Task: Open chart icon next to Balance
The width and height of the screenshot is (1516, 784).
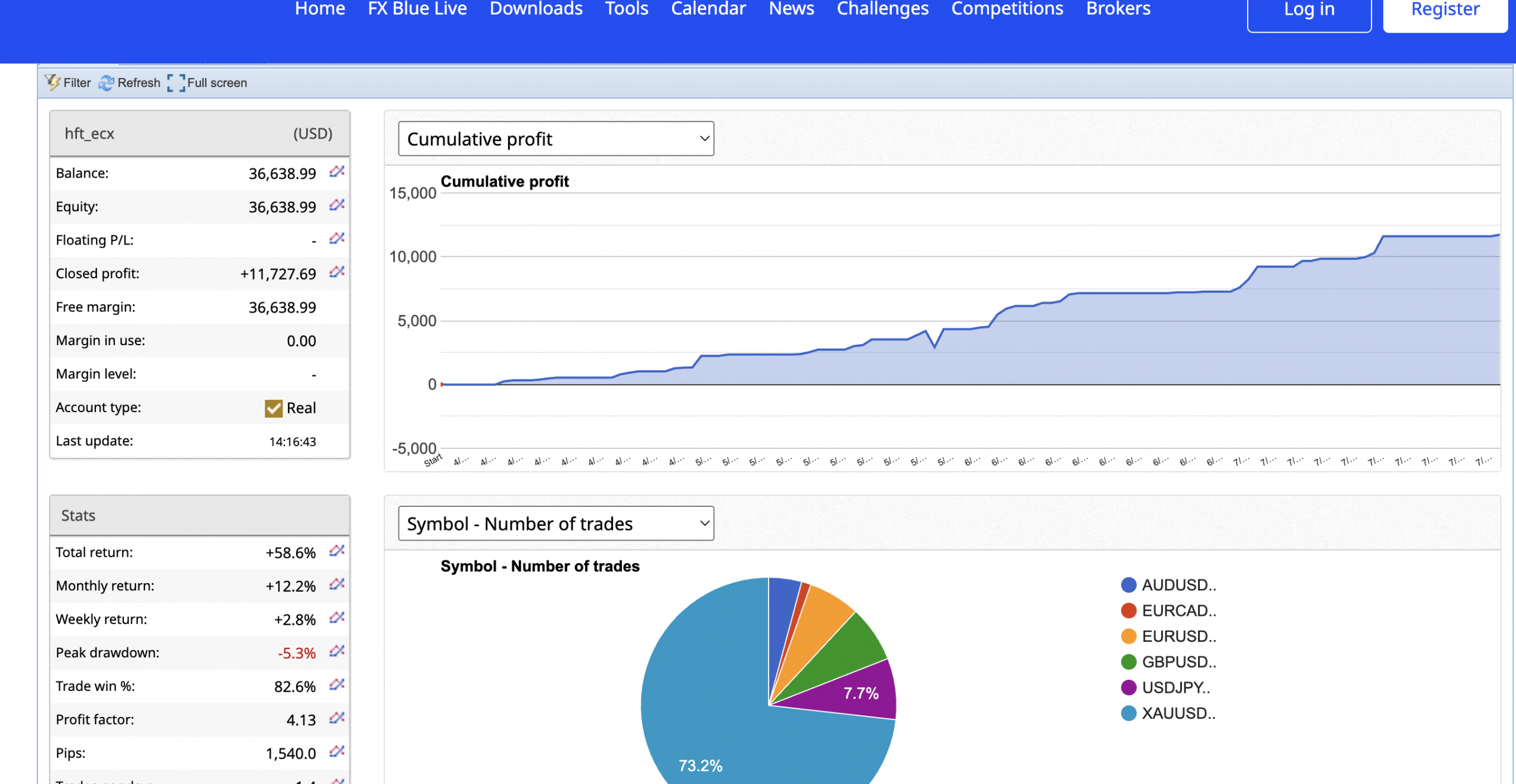Action: point(337,172)
